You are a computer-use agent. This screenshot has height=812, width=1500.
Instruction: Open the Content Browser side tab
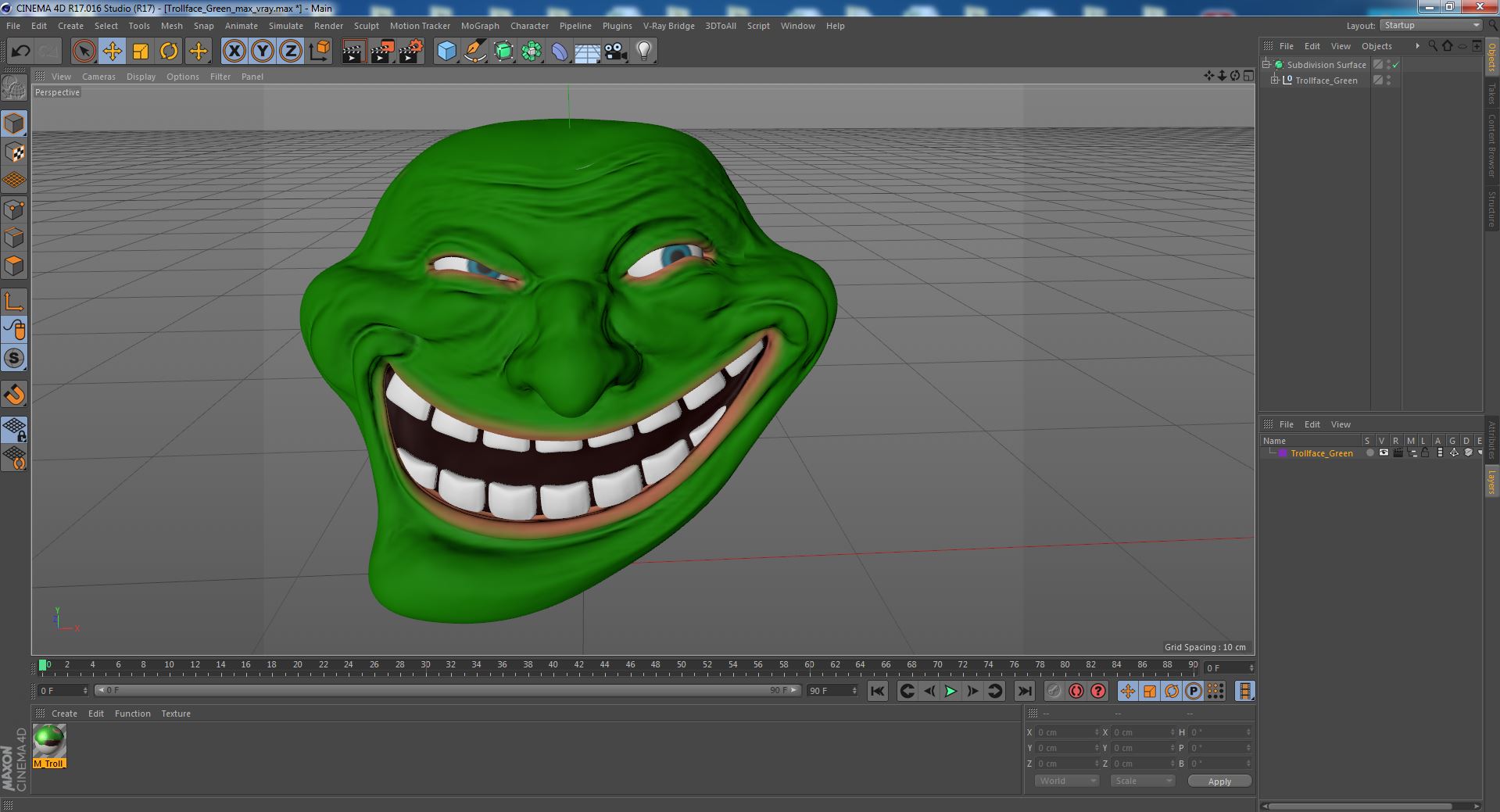[1491, 145]
